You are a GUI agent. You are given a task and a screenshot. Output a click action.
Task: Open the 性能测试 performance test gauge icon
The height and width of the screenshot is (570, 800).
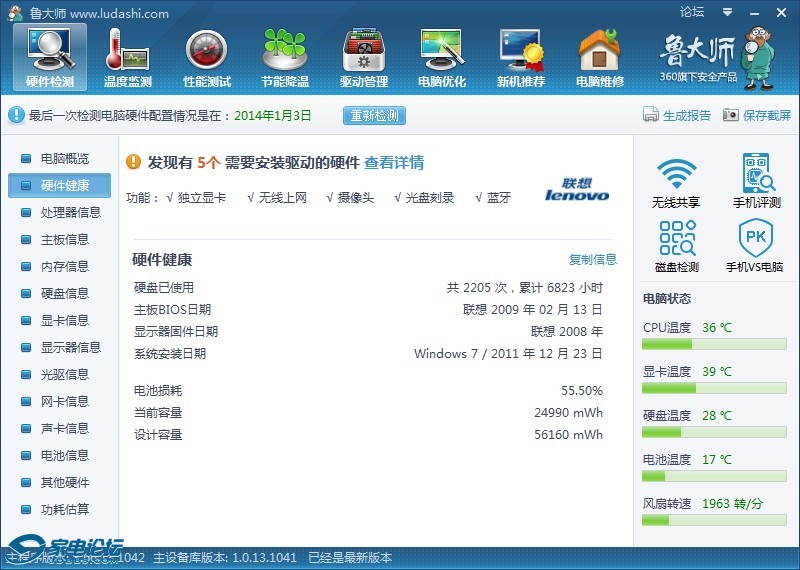(206, 57)
